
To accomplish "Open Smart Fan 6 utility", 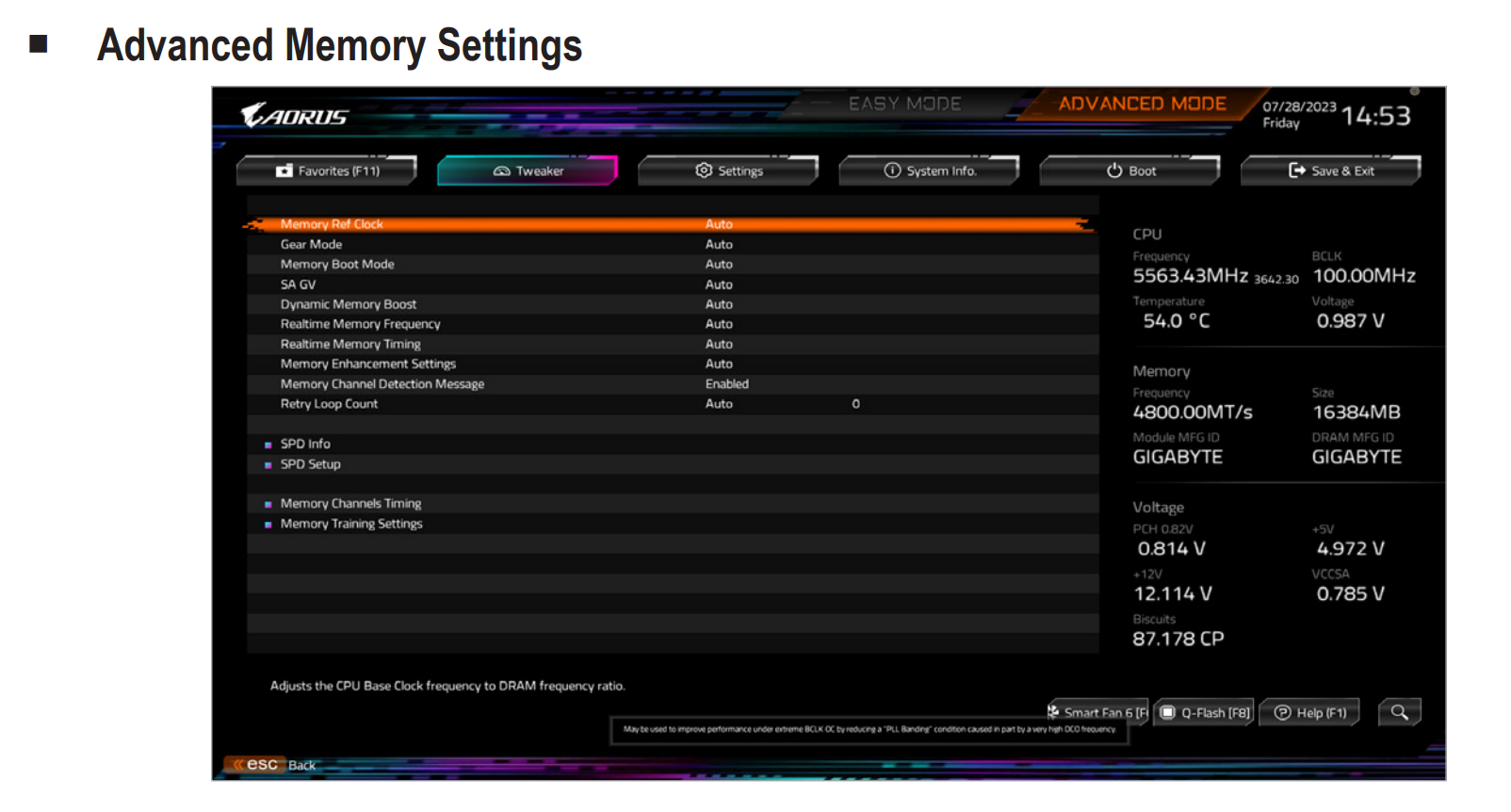I will tap(1097, 713).
